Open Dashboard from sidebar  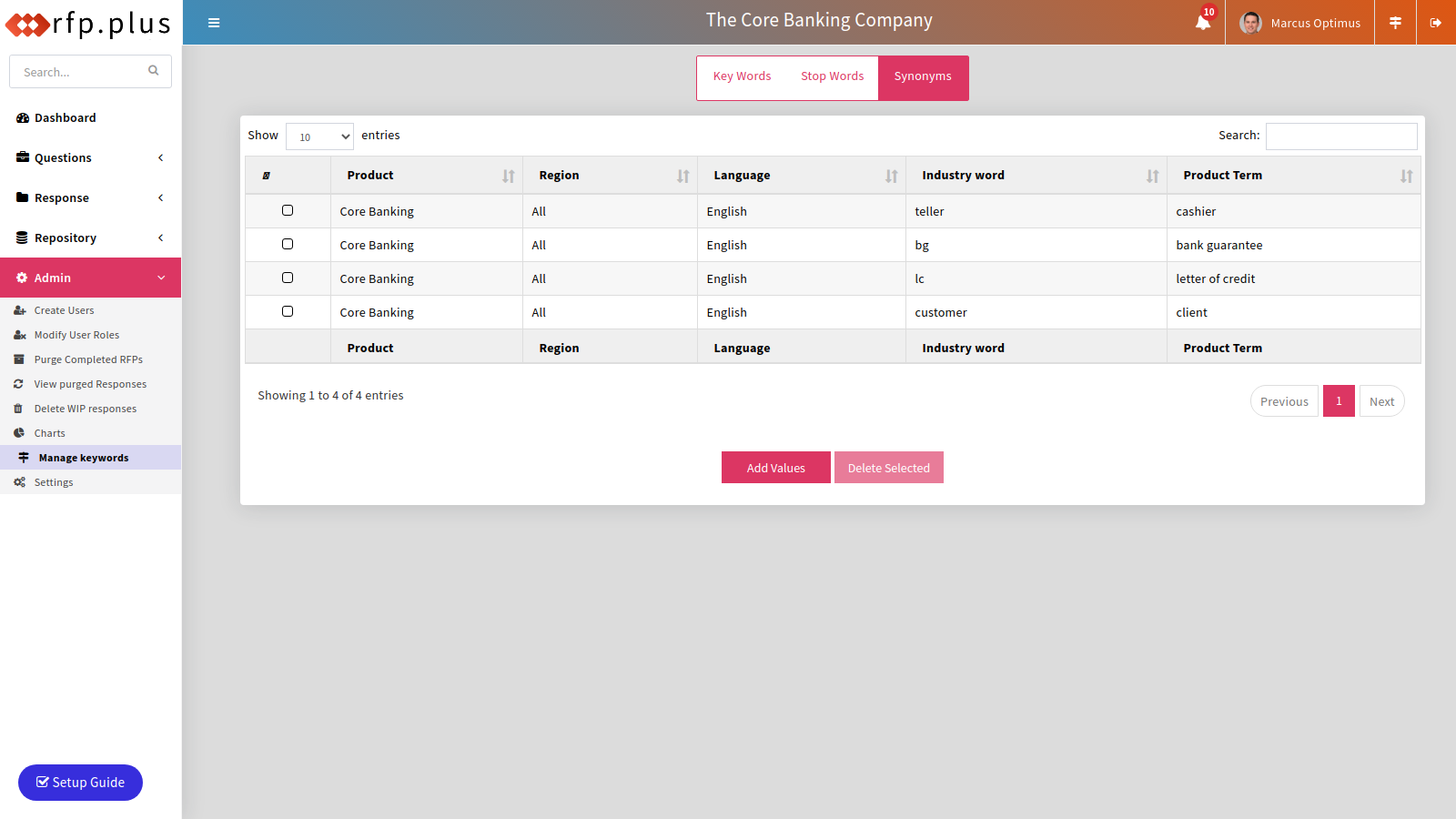coord(91,118)
